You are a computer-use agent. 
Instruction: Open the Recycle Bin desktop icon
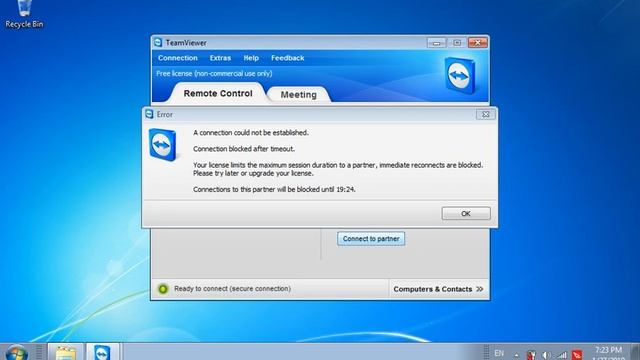(x=24, y=15)
